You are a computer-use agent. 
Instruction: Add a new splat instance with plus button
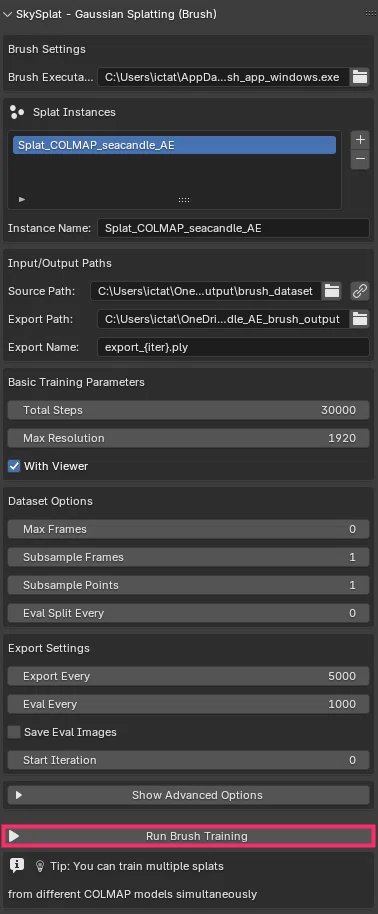360,140
